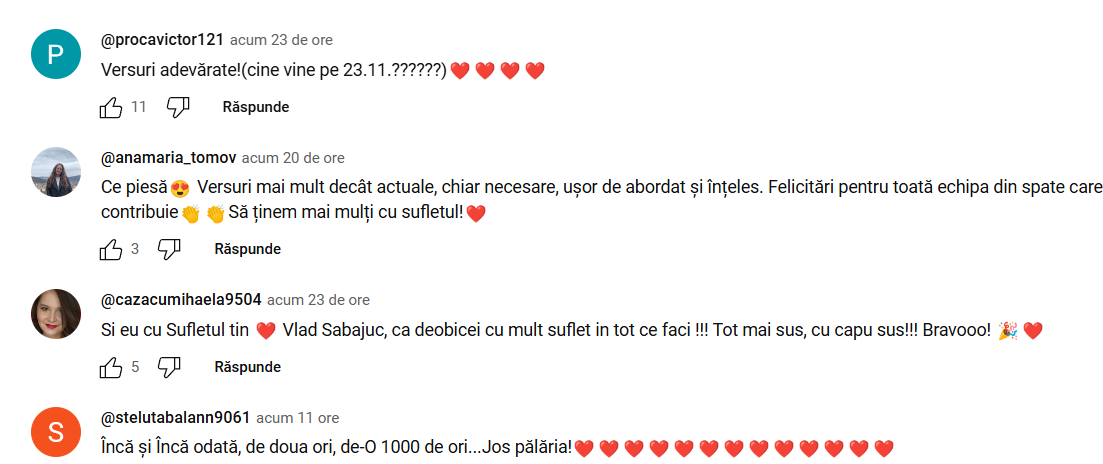Image resolution: width=1103 pixels, height=464 pixels.
Task: Click Răspunde under @cazacumihaela9504's comment
Action: [x=248, y=367]
